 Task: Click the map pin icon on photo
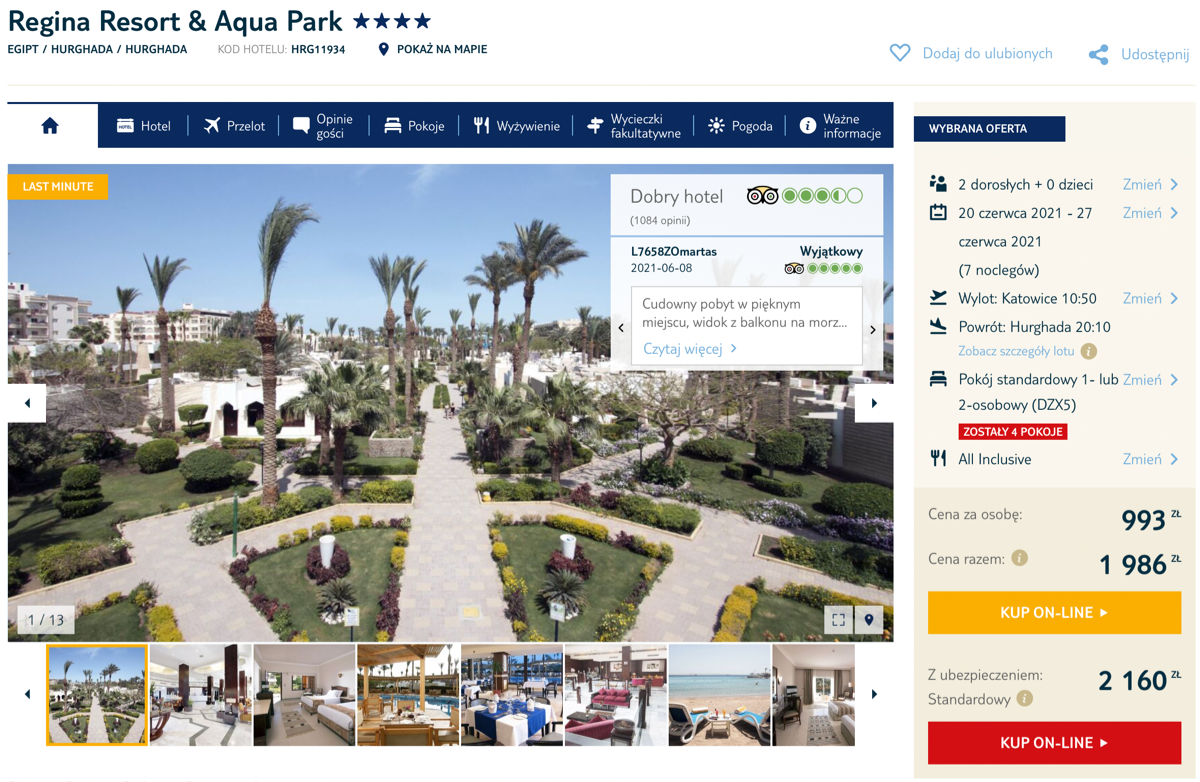869,620
